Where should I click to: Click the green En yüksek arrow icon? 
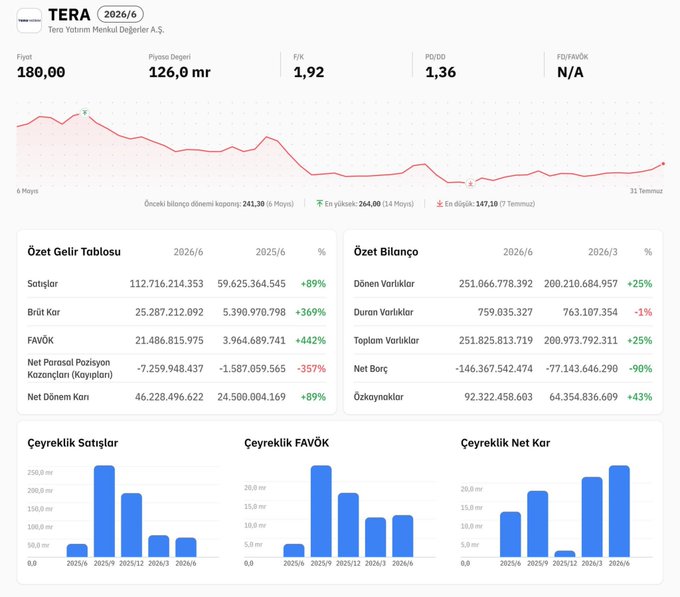tap(320, 204)
